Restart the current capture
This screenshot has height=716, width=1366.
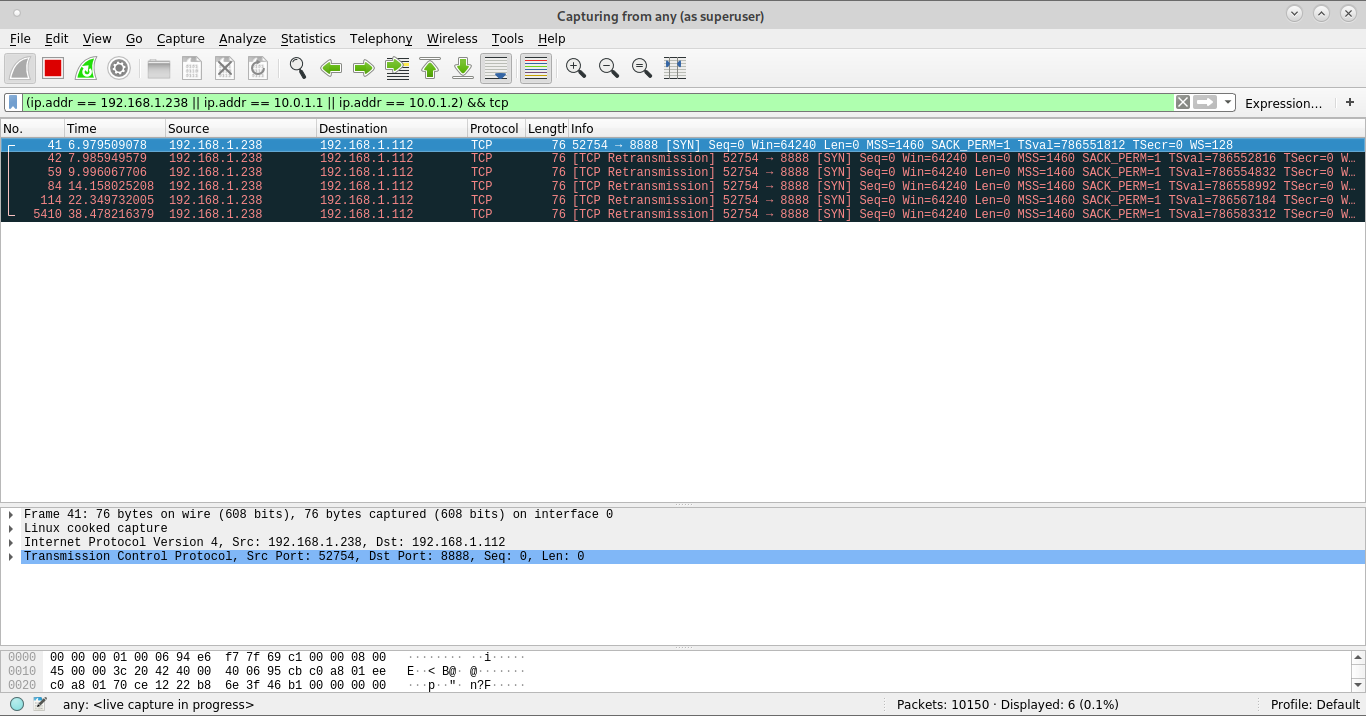tap(86, 68)
